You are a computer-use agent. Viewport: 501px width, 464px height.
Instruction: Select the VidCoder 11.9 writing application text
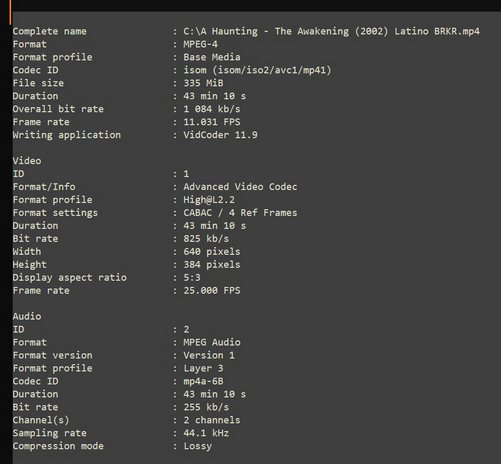coord(220,135)
